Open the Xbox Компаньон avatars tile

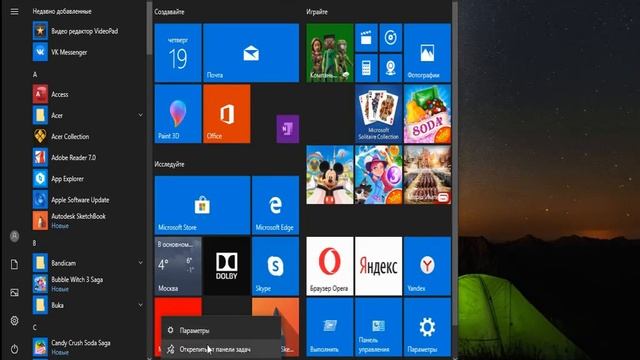(330, 53)
